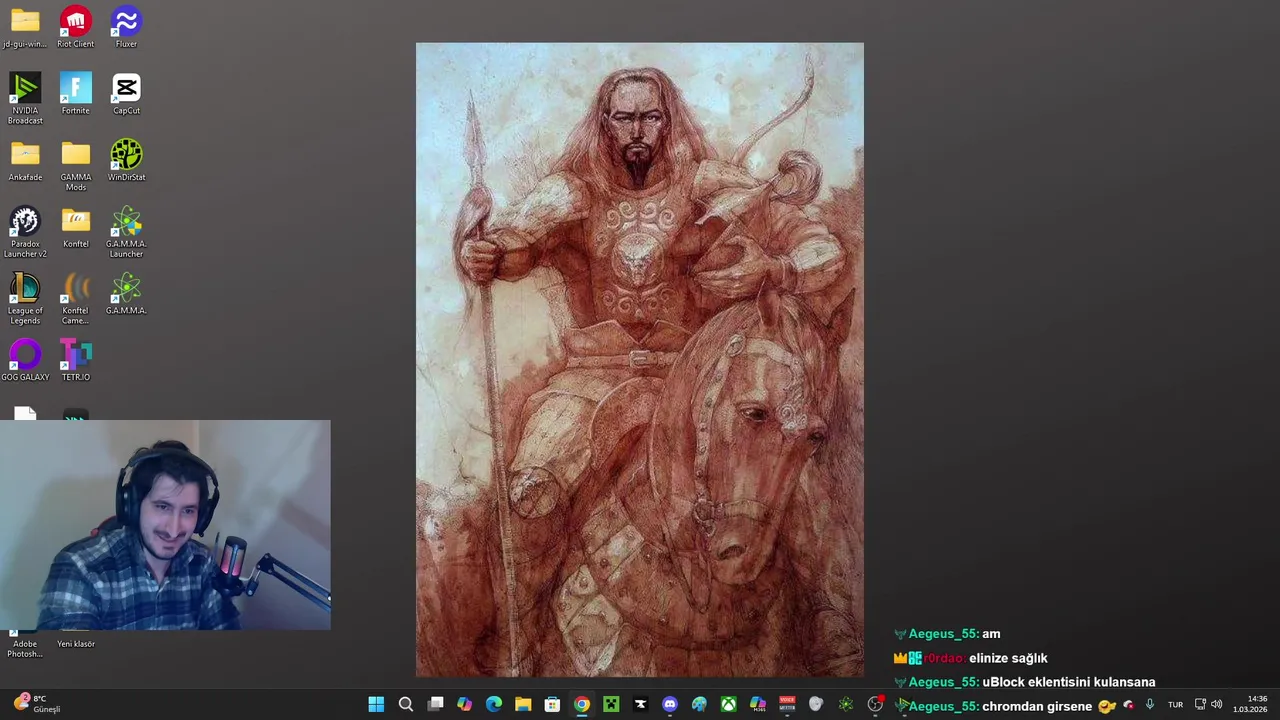Image resolution: width=1280 pixels, height=720 pixels.
Task: Select the Fortnite desktop icon
Action: coord(76,94)
